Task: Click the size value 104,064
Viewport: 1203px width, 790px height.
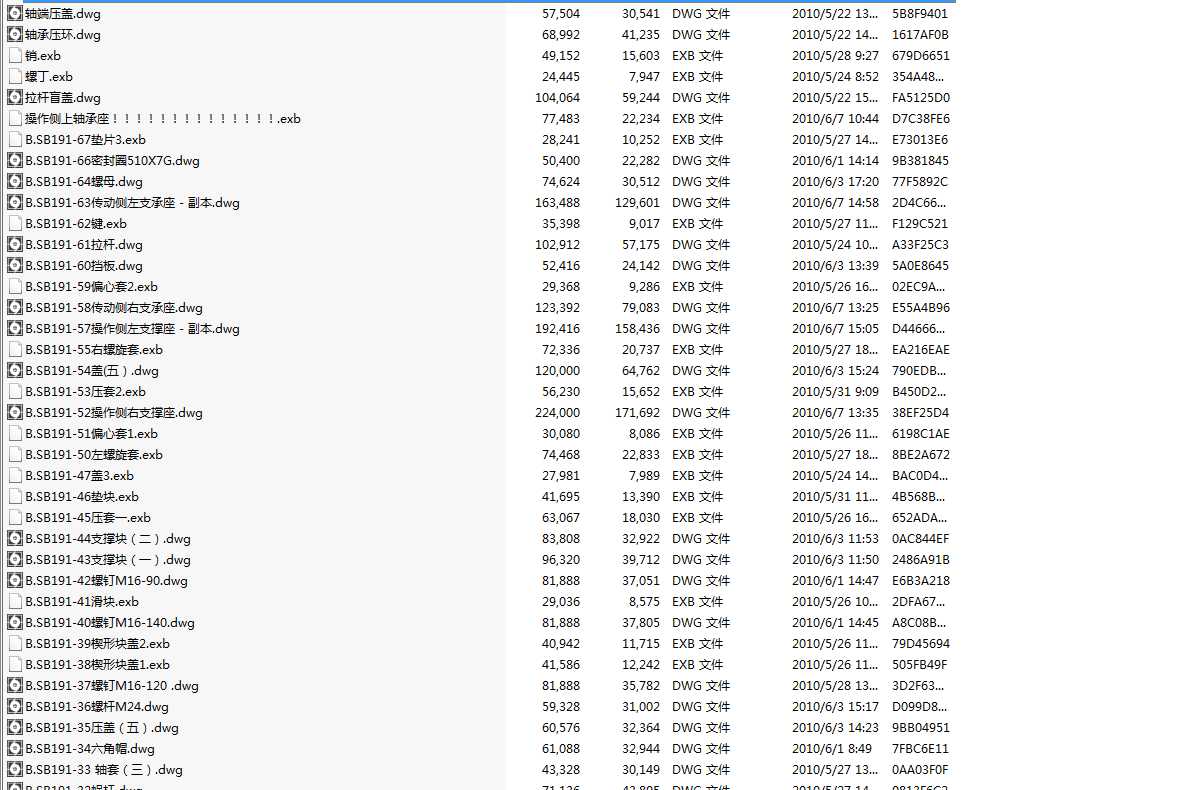Action: point(557,98)
